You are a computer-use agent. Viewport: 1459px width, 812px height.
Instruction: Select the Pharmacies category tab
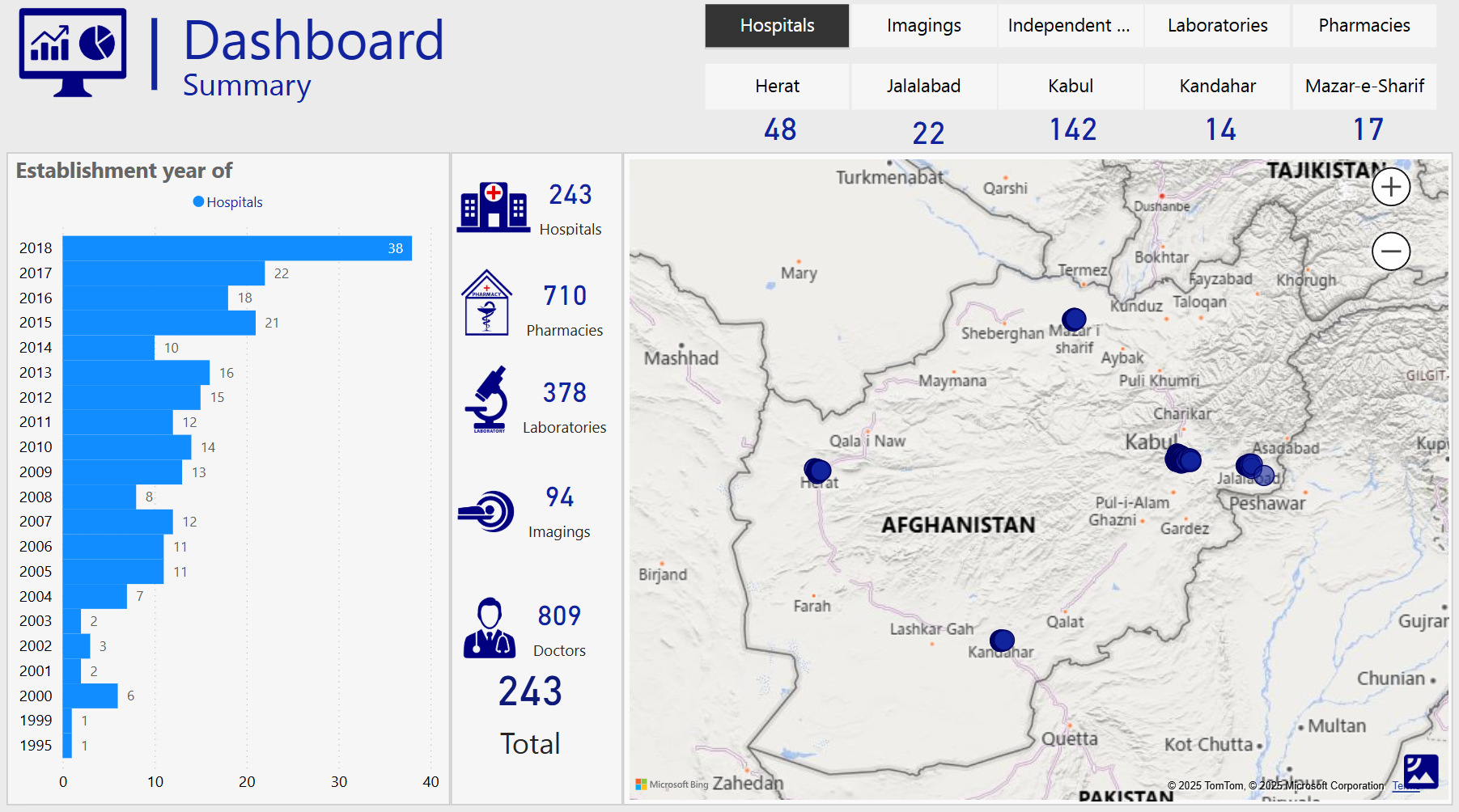(x=1364, y=26)
